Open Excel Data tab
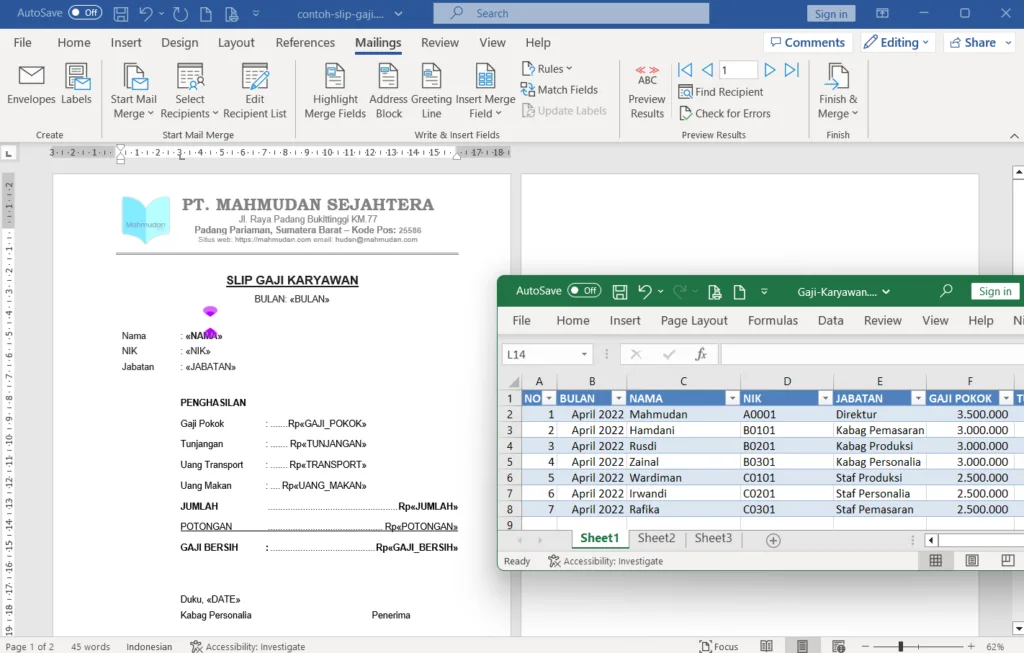 pos(830,321)
